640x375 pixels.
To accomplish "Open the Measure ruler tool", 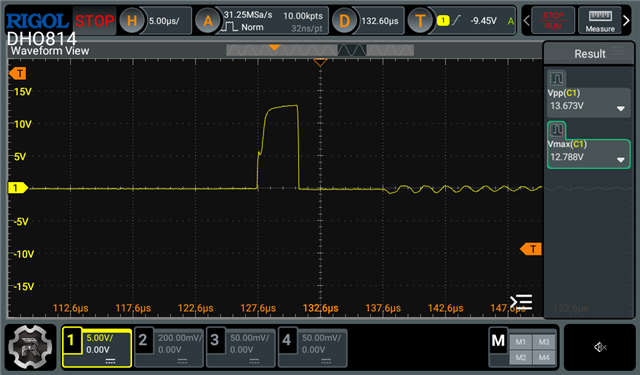I will tap(600, 20).
